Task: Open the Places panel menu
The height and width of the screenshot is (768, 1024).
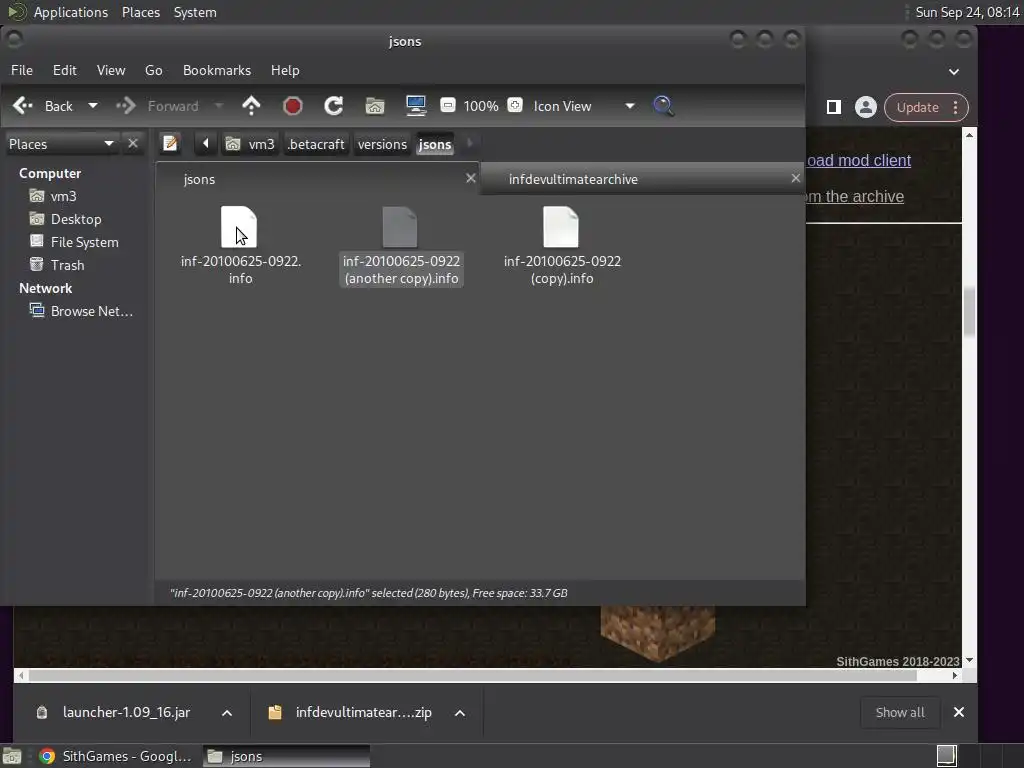Action: coord(141,12)
